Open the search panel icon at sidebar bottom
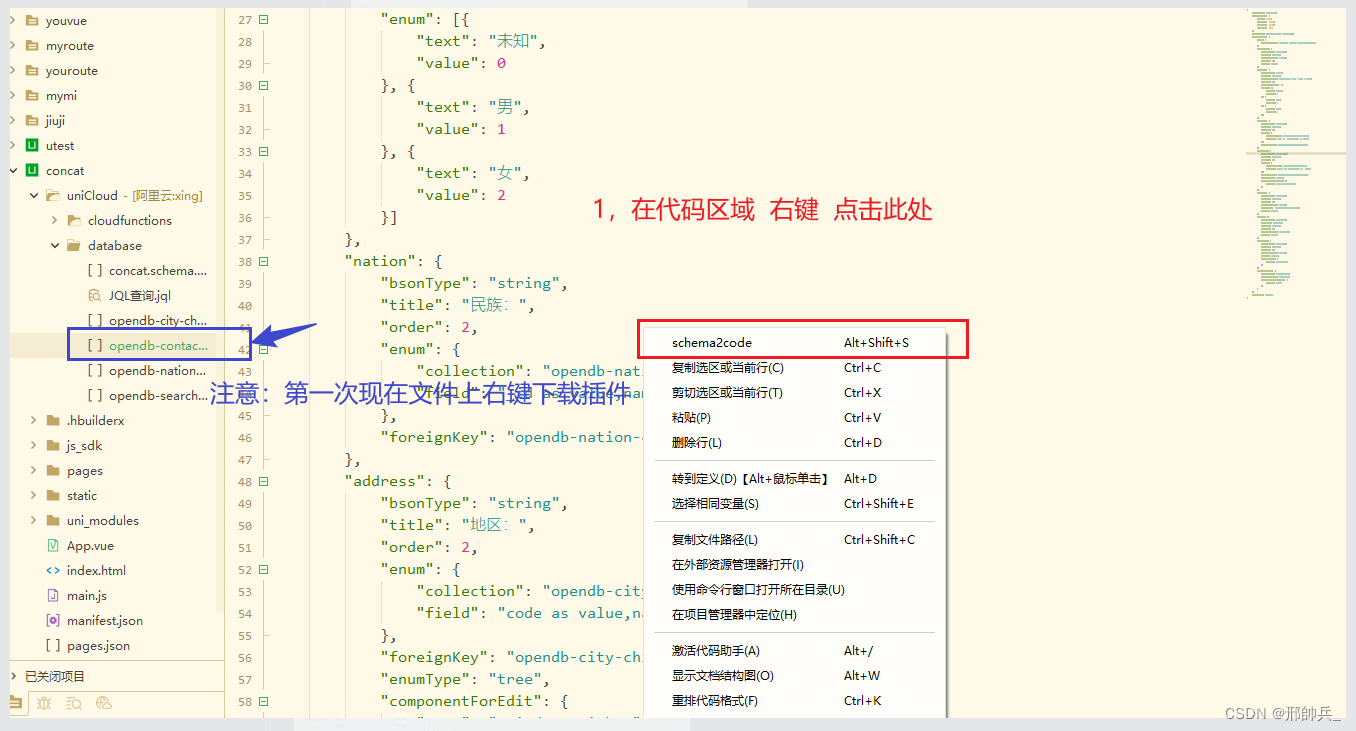The height and width of the screenshot is (731, 1356). (x=73, y=703)
